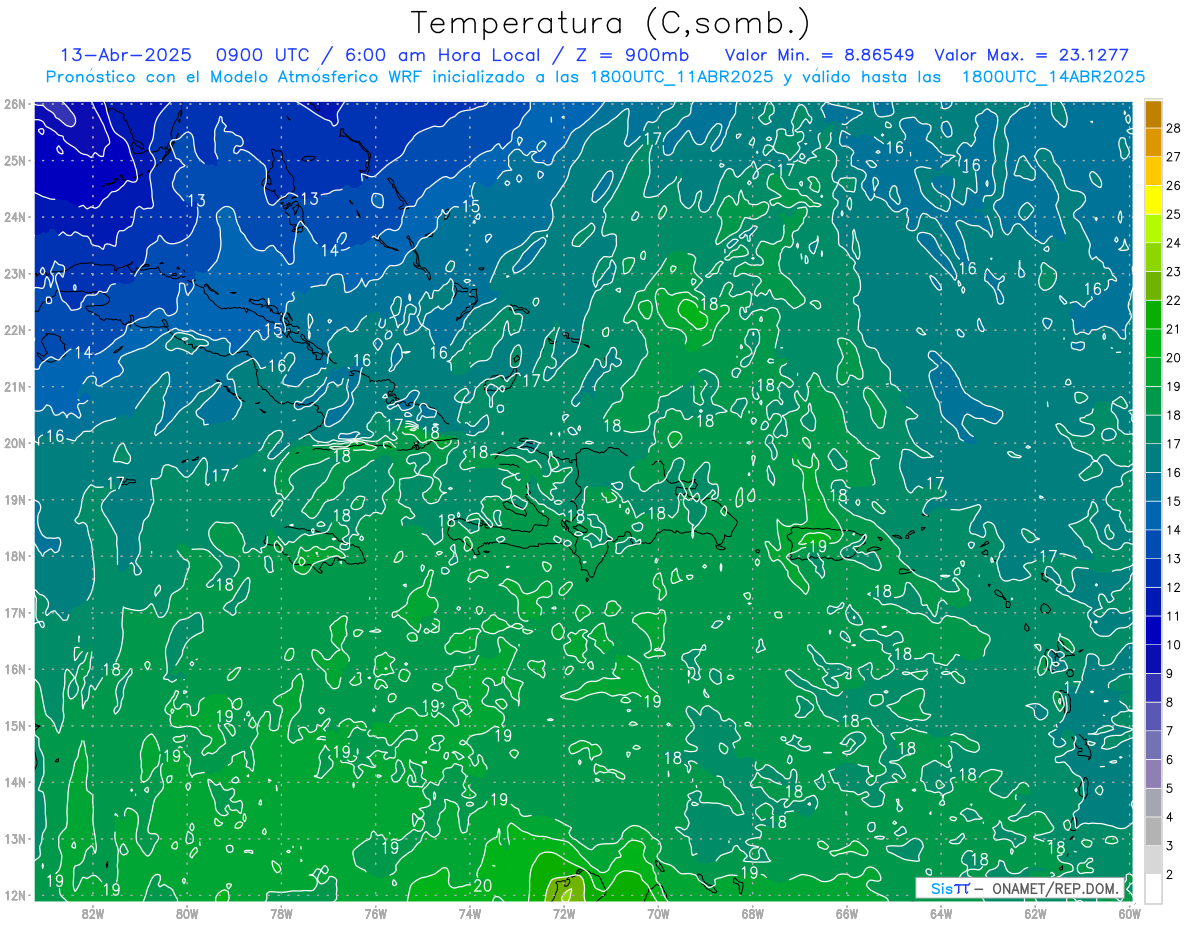Click the "28" label on the color scale
This screenshot has height=927, width=1200.
(x=1173, y=128)
